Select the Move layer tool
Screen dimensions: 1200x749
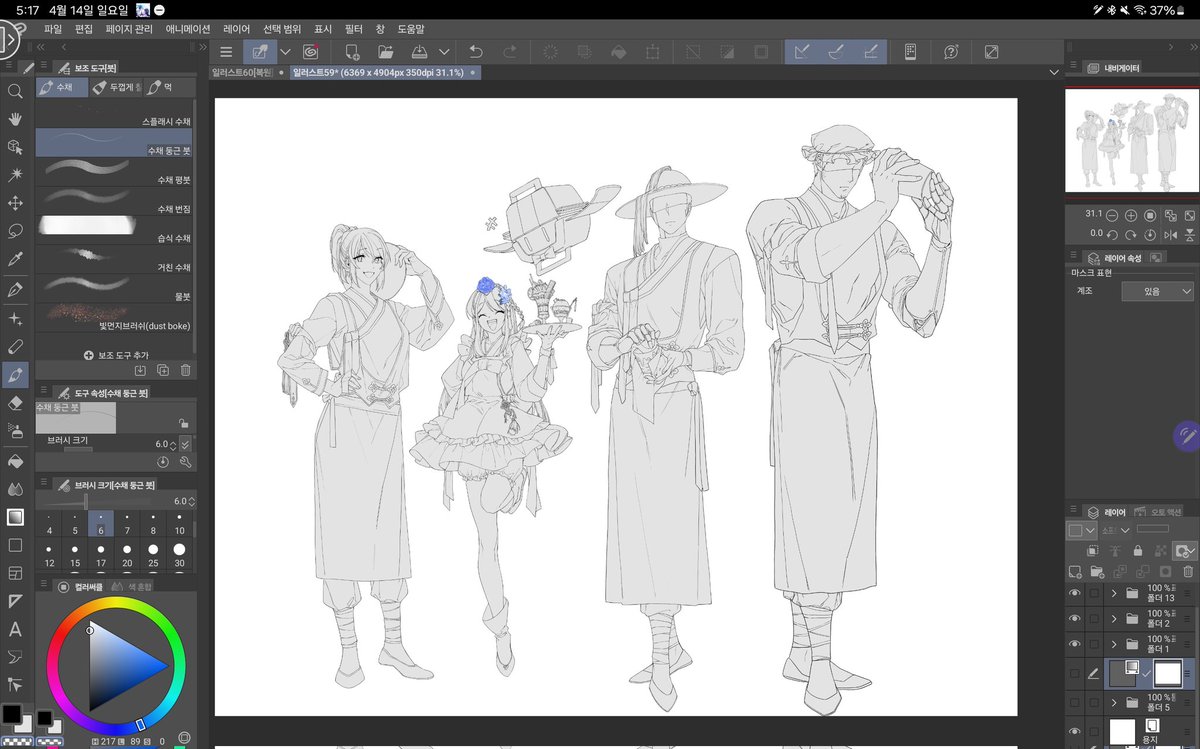click(15, 203)
